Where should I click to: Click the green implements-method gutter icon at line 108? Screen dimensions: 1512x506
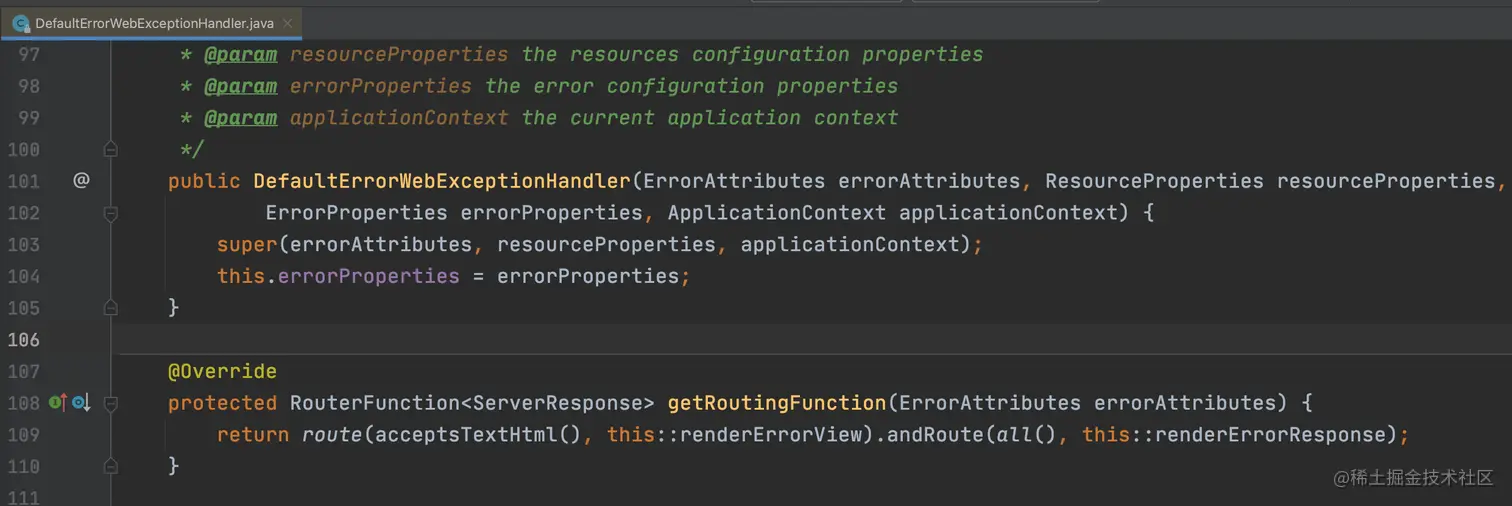point(57,403)
